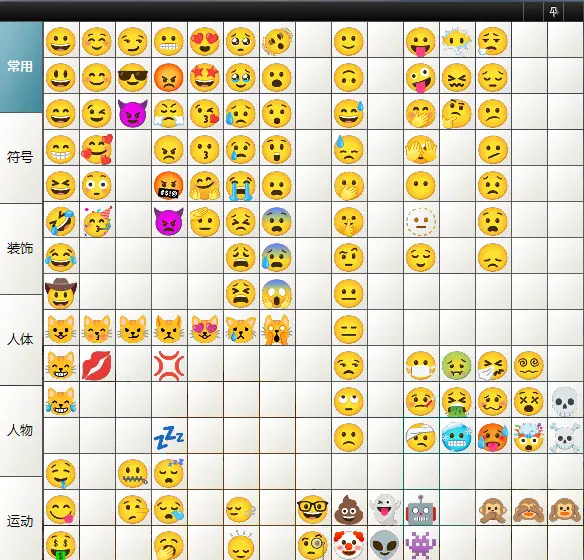This screenshot has width=584, height=560.
Task: Select the nerd face with glasses emoji
Action: 312,509
